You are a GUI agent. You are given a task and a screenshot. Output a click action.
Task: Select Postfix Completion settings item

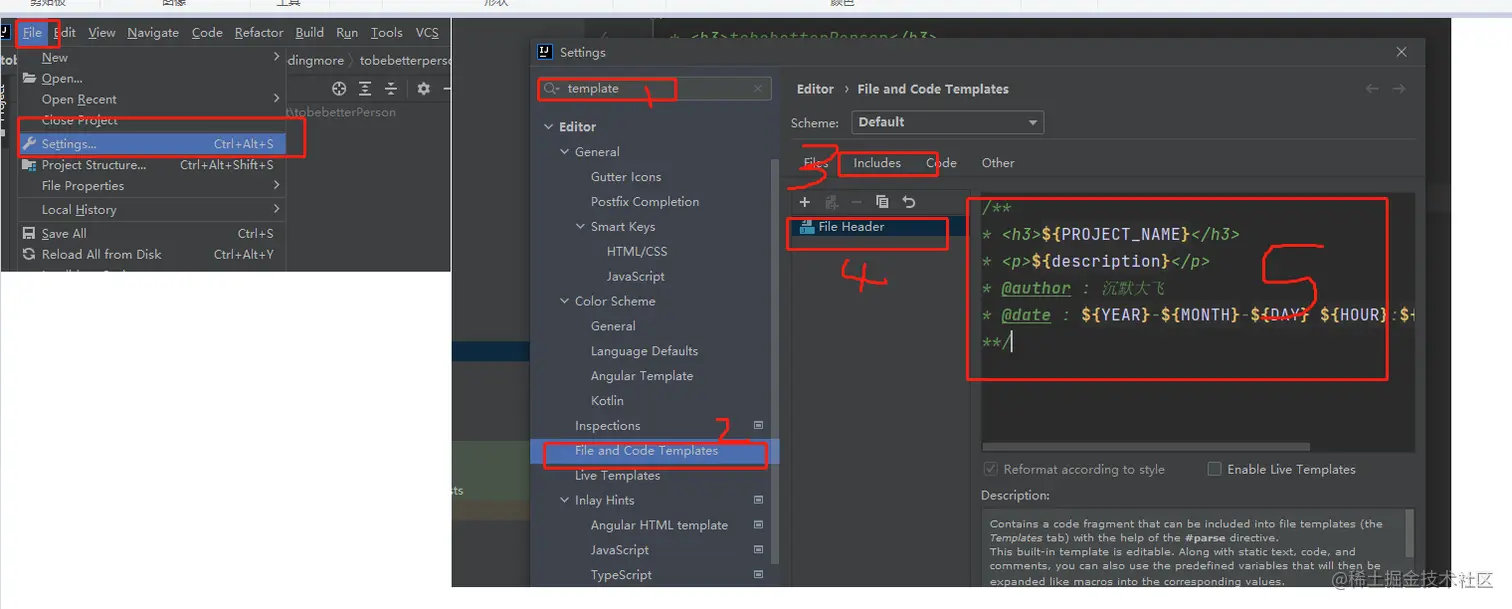(645, 202)
